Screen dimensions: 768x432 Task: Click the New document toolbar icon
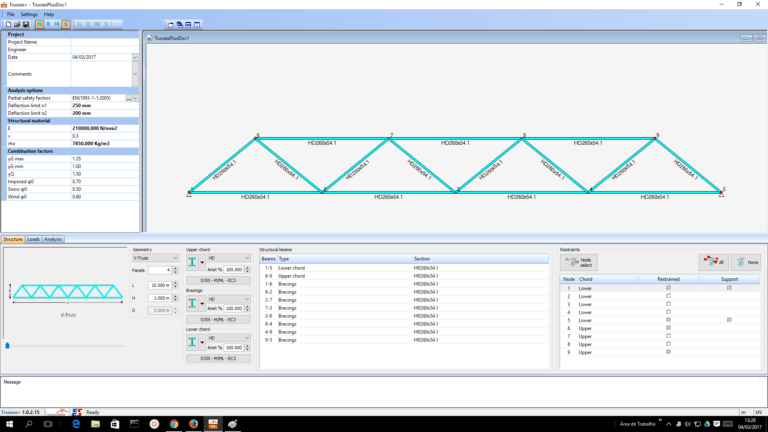[x=8, y=24]
